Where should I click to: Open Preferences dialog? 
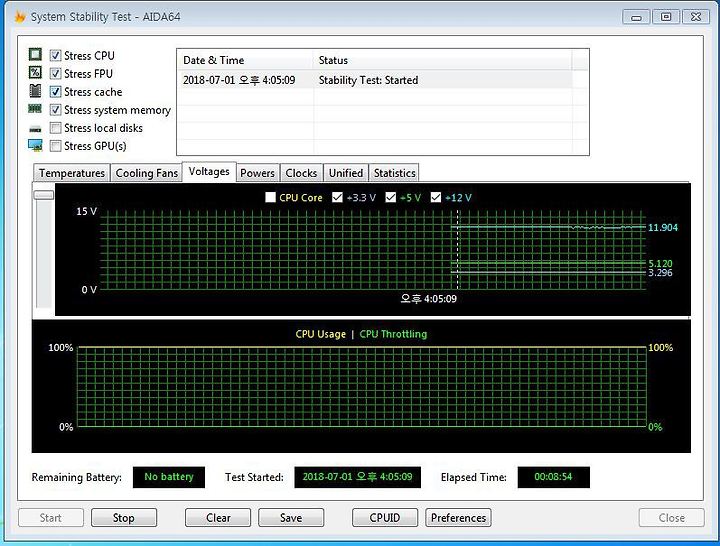(458, 518)
